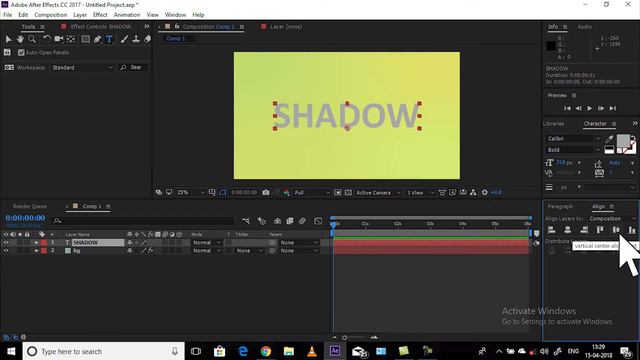Open the Calibri font family dropdown
The image size is (640, 360).
coord(573,139)
